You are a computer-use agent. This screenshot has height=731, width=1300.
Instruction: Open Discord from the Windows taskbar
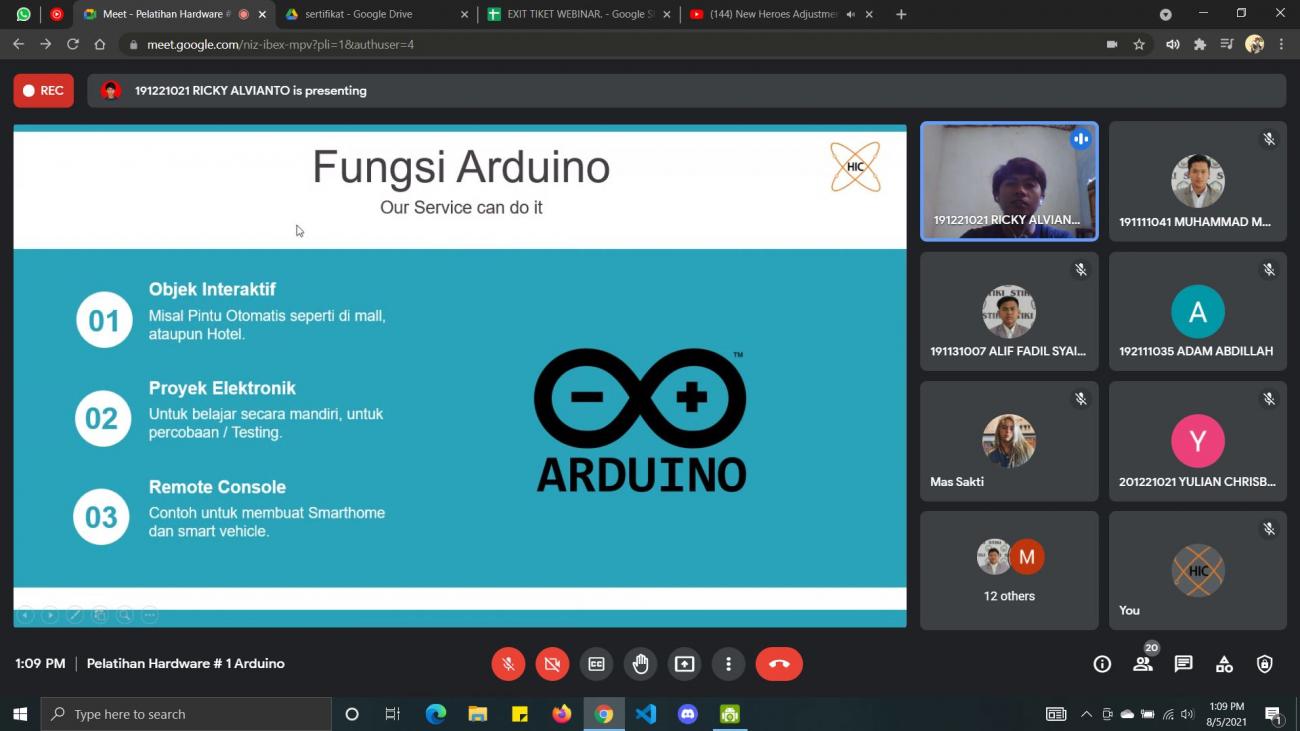click(687, 714)
